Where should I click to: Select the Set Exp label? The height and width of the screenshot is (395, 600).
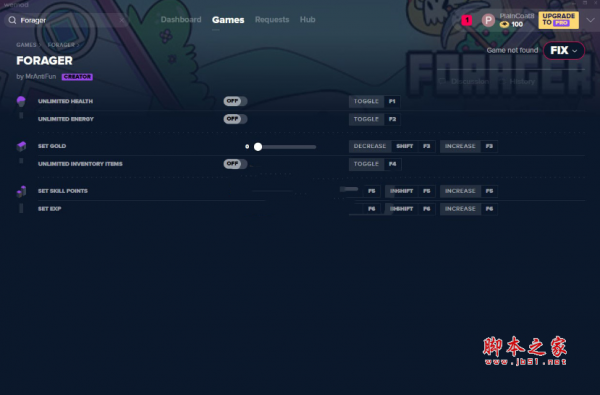coord(49,209)
